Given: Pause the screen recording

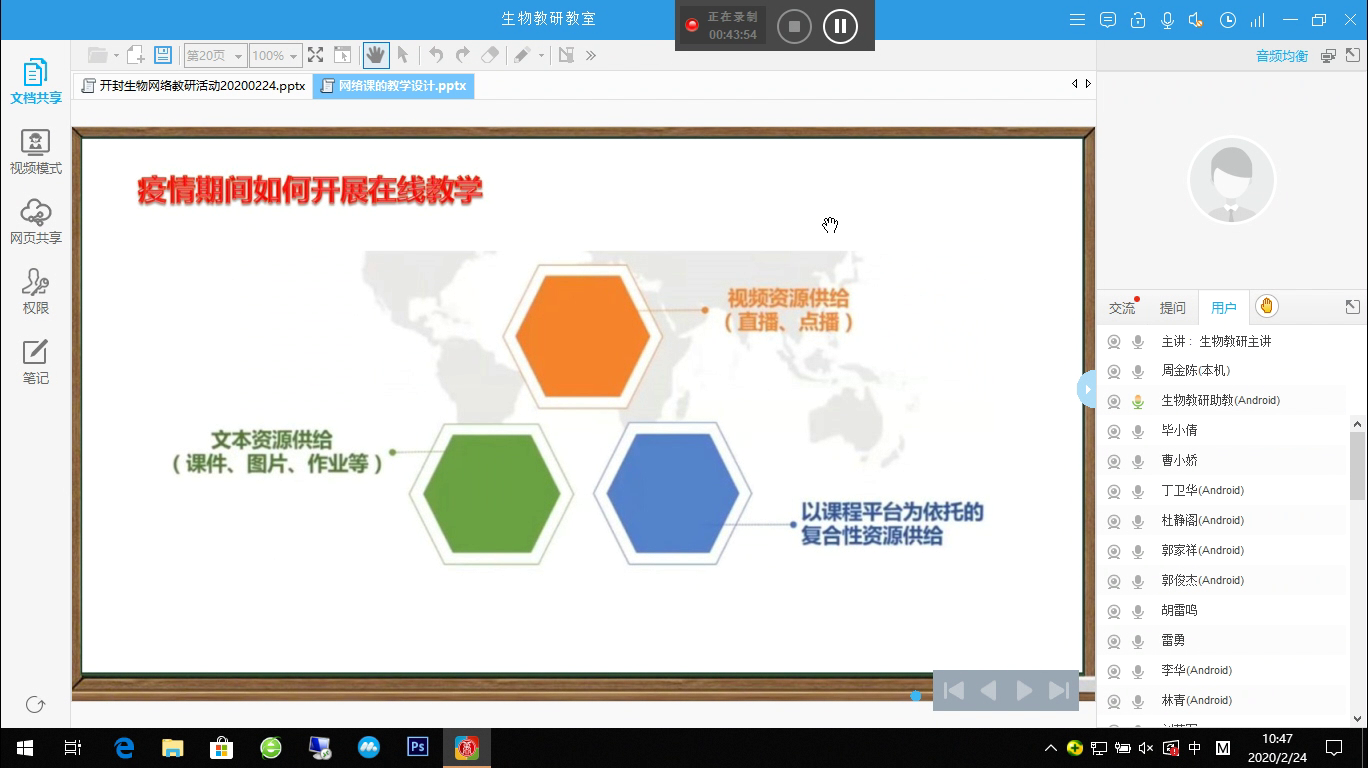Looking at the screenshot, I should [840, 26].
